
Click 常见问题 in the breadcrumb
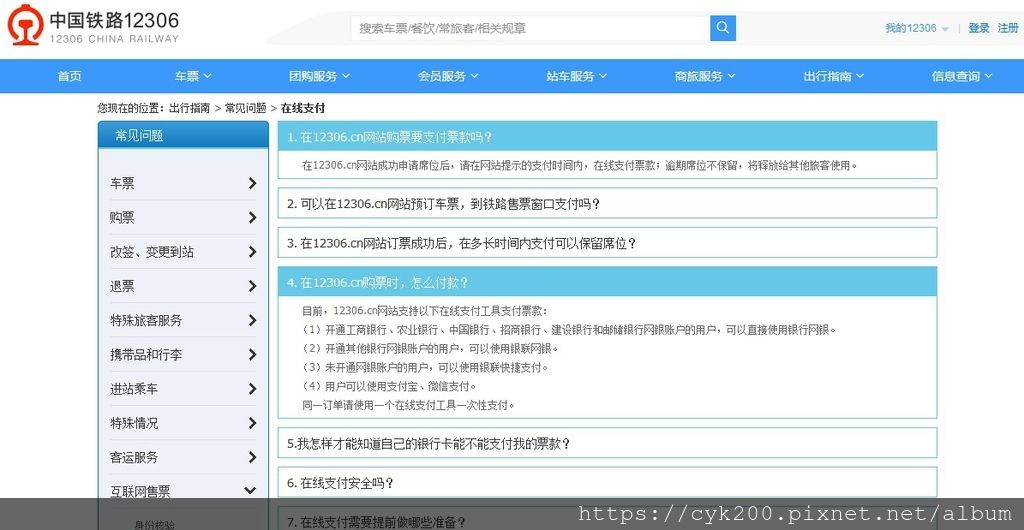click(x=246, y=108)
